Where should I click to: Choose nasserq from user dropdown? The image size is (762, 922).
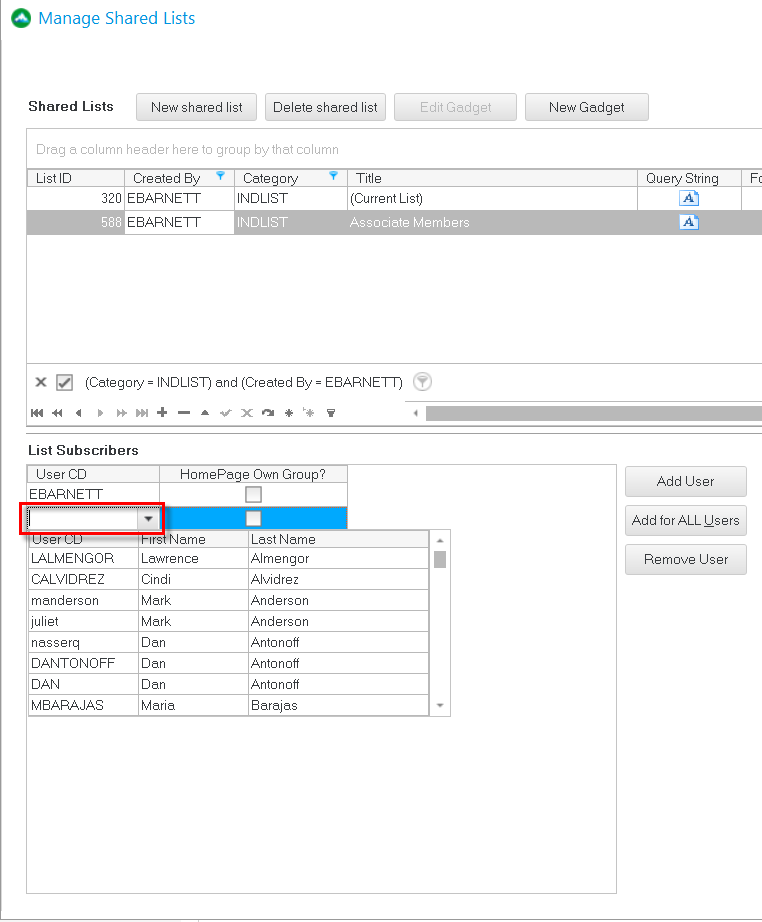click(x=229, y=642)
